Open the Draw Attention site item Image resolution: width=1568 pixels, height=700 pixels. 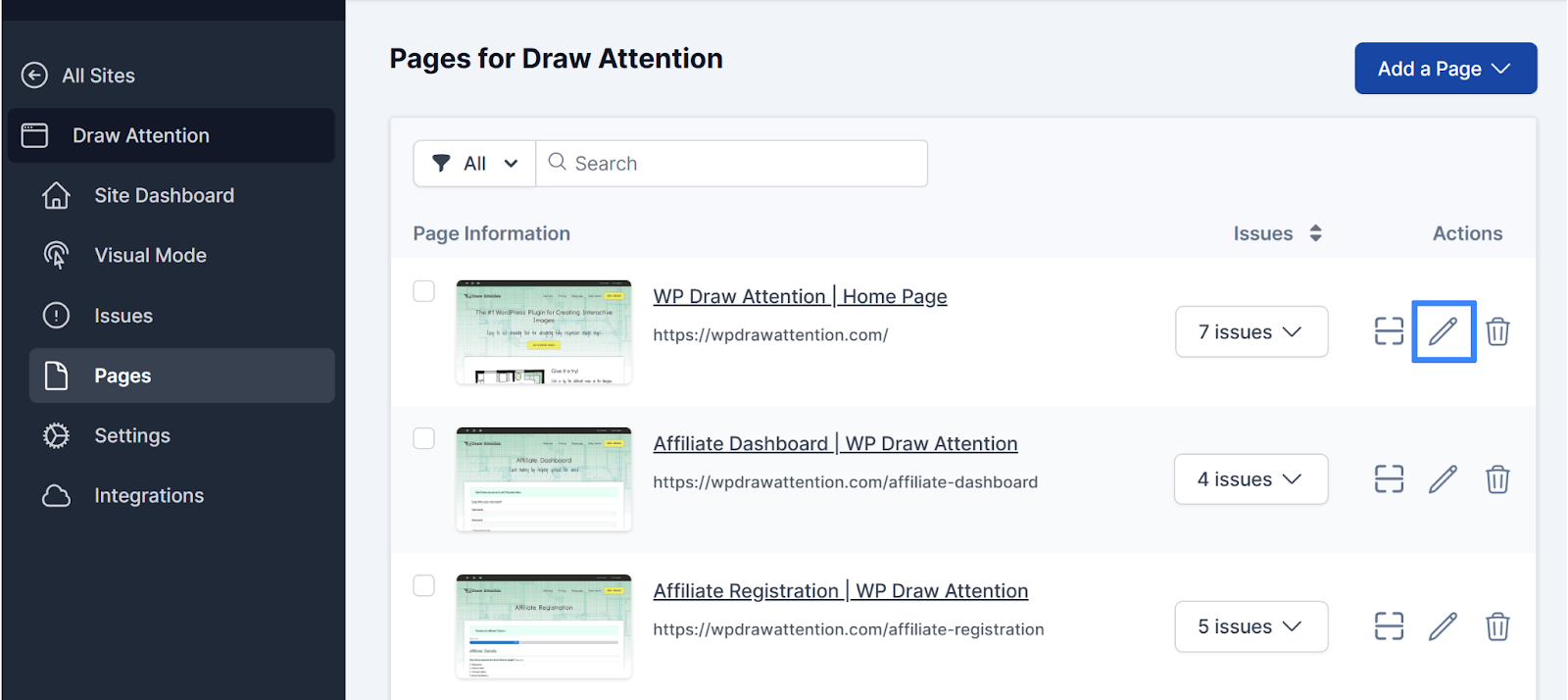click(x=171, y=135)
